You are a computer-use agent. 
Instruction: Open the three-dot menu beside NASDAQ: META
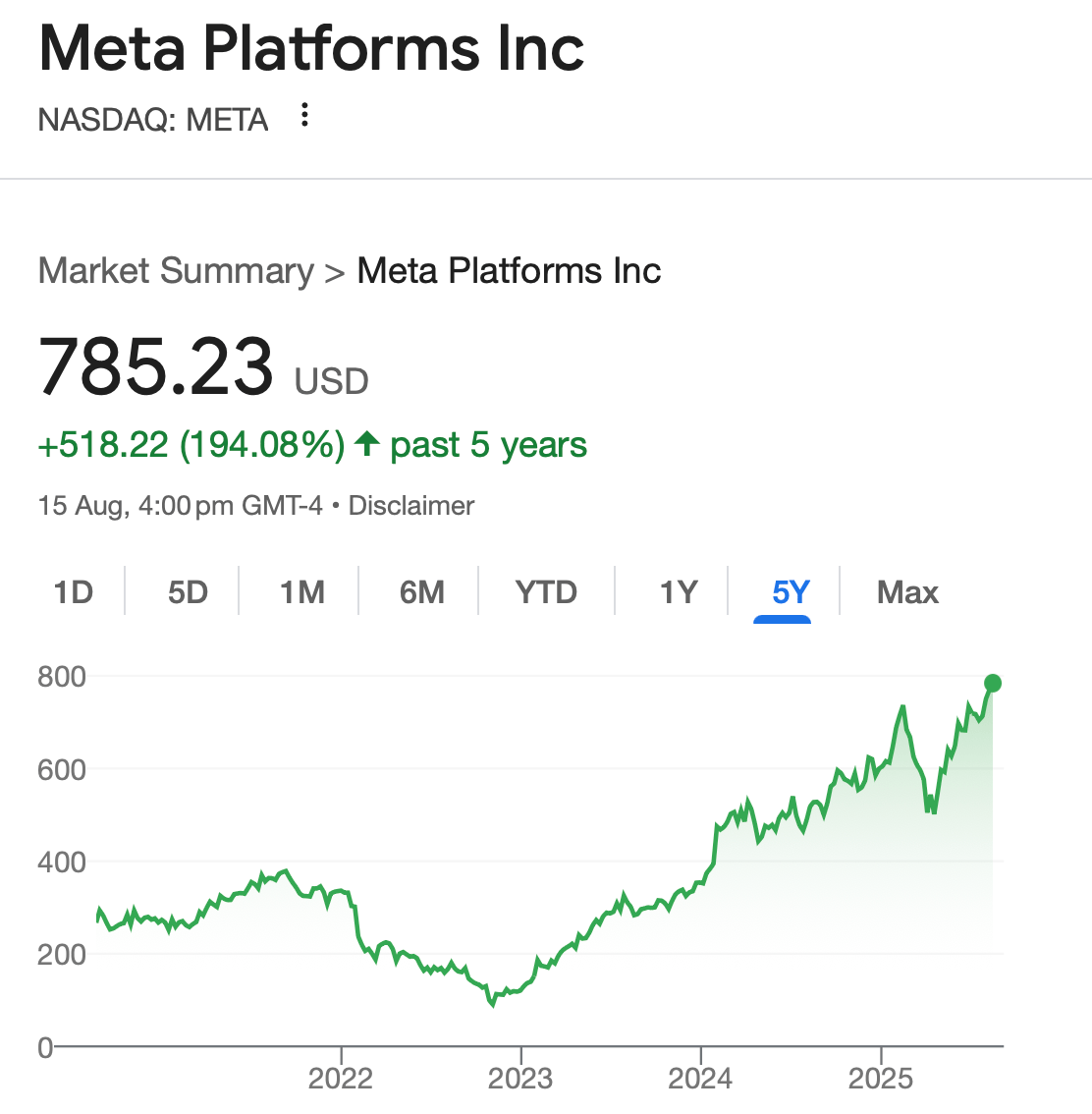(304, 115)
